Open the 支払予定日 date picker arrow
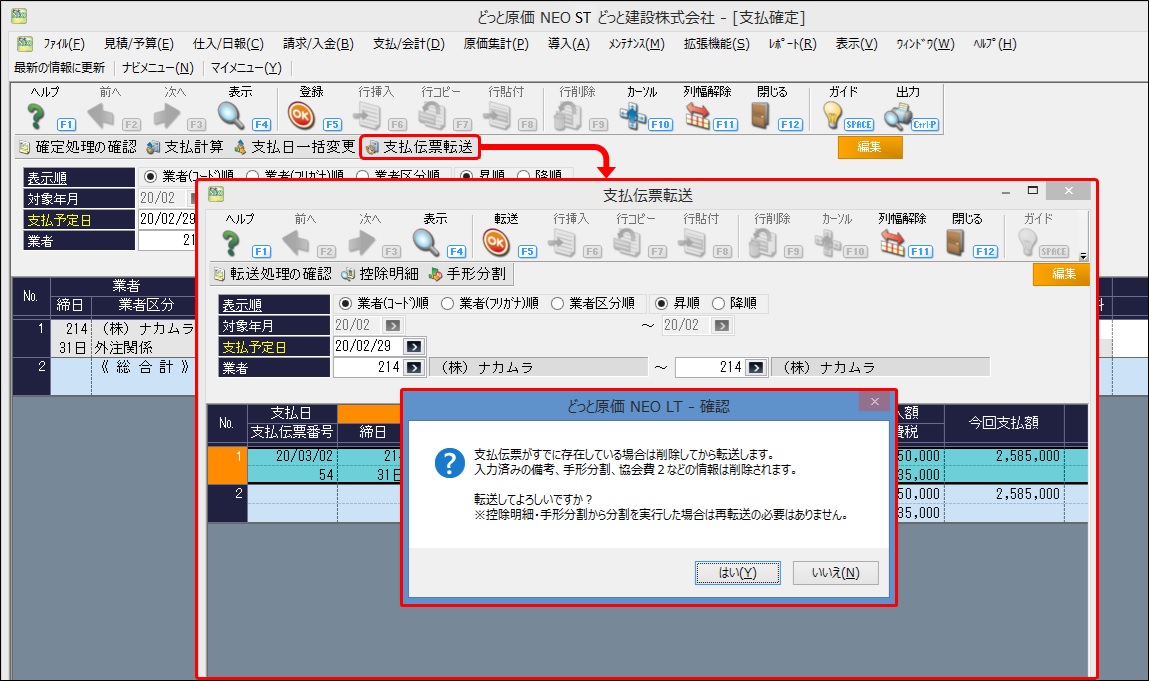Image resolution: width=1149 pixels, height=681 pixels. [413, 347]
